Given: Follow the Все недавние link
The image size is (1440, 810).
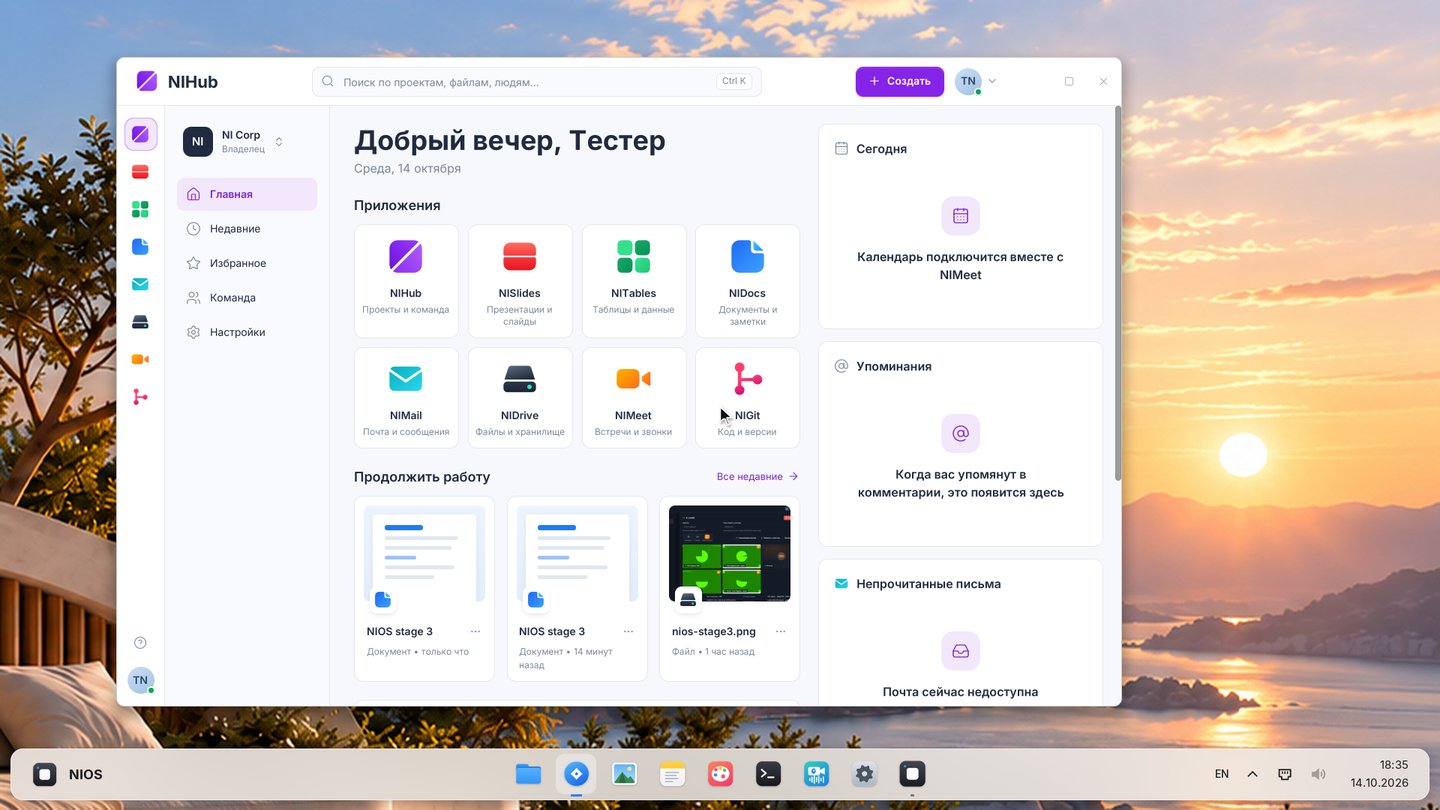Looking at the screenshot, I should click(757, 477).
